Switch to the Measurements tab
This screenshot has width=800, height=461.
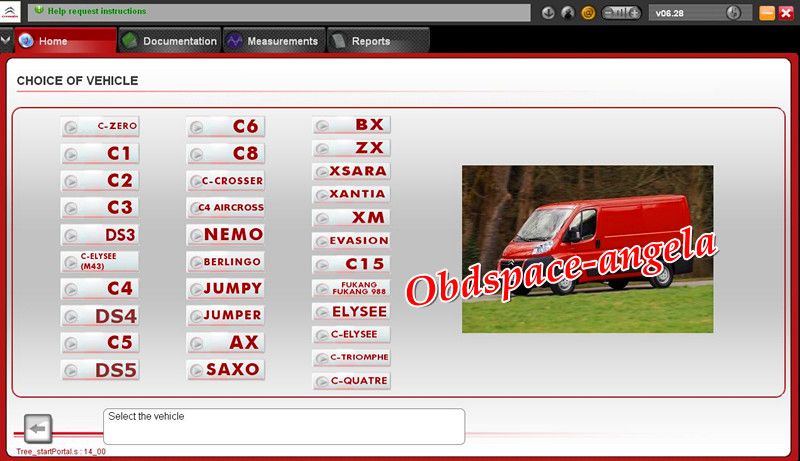(274, 41)
